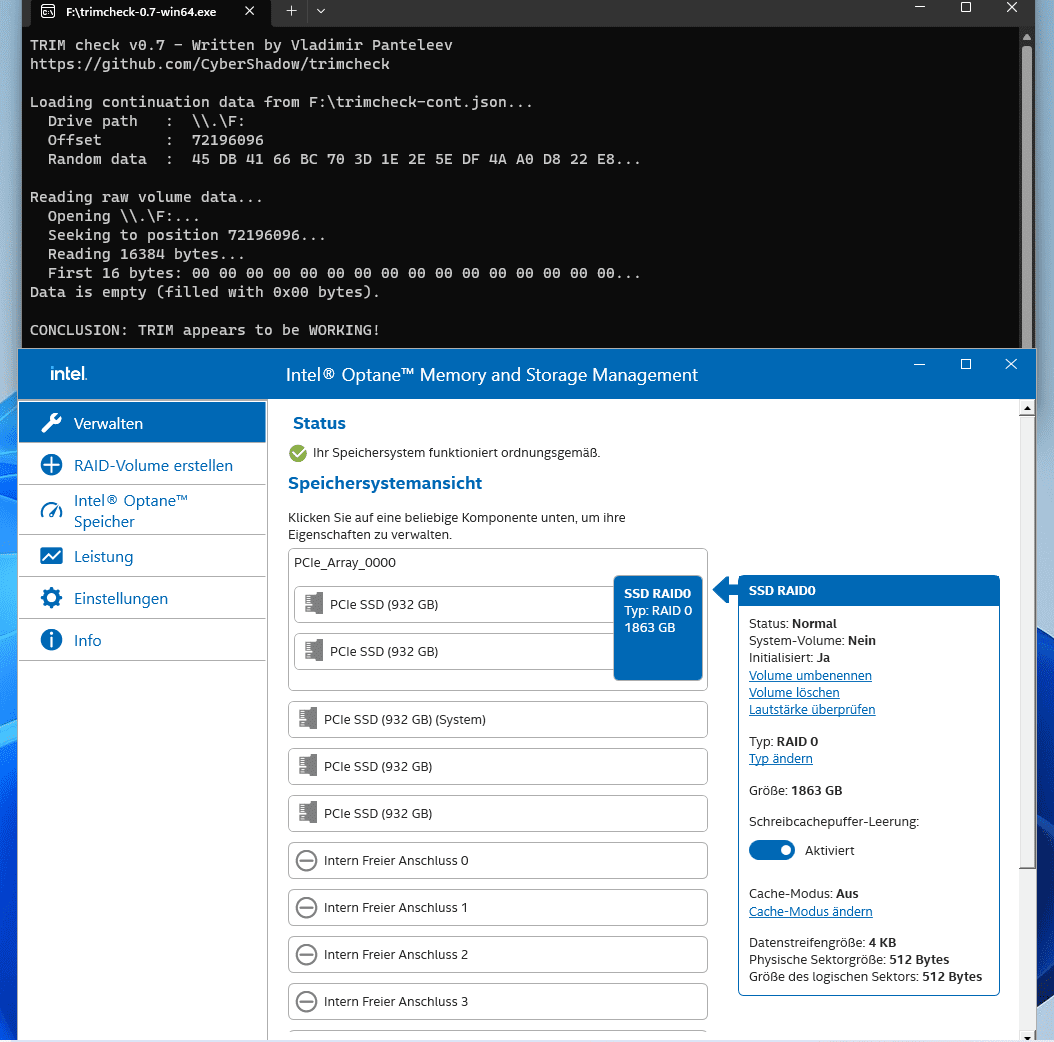This screenshot has width=1054, height=1042.
Task: Click the 'Datenstreifengröße: 4 KB' line
Action: click(822, 943)
